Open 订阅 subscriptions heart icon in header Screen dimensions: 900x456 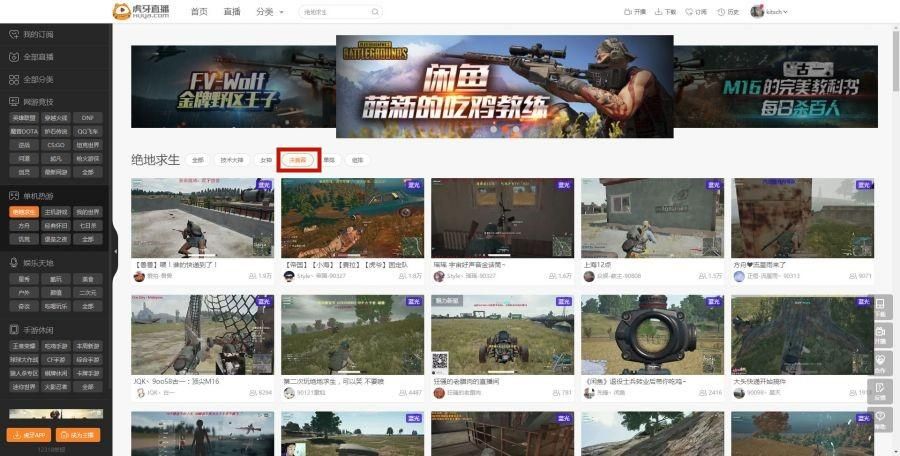click(x=689, y=11)
